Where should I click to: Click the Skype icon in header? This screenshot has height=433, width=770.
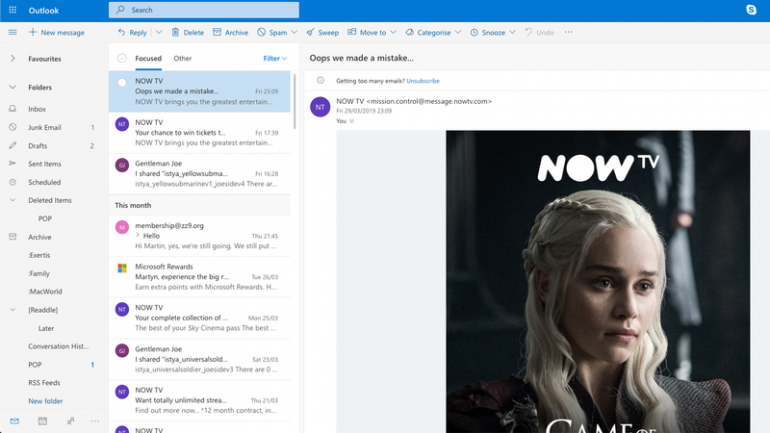pos(751,10)
